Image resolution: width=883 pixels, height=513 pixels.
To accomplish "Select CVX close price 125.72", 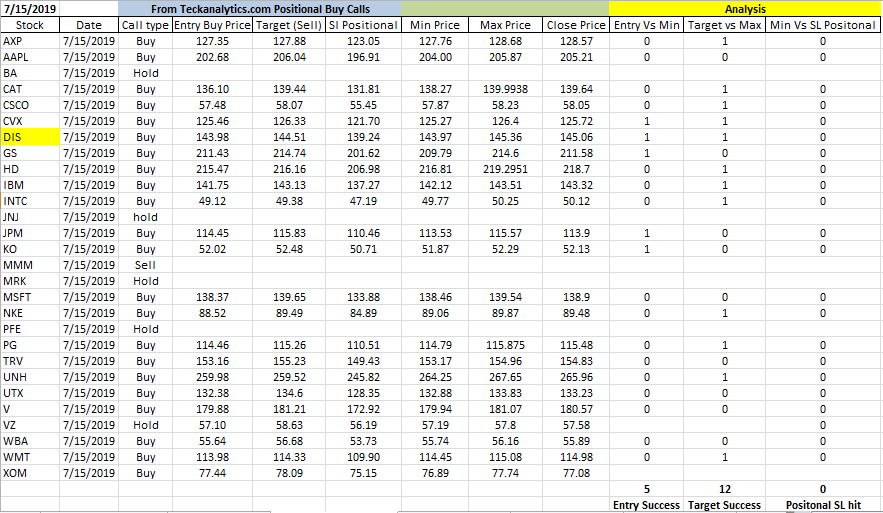I will point(576,121).
